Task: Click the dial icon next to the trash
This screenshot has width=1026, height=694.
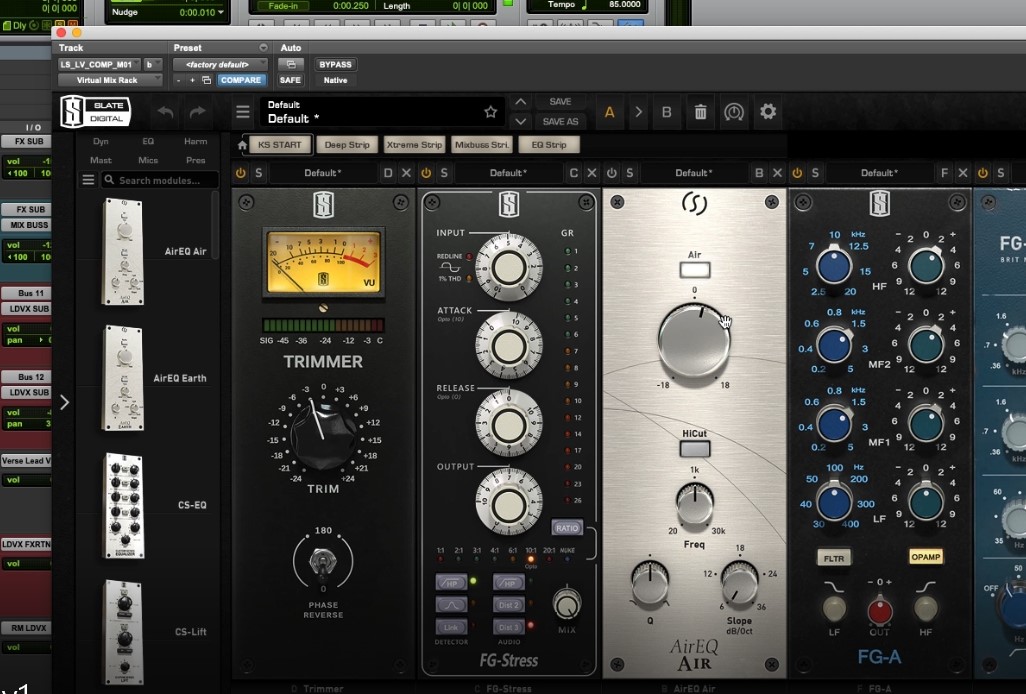Action: click(734, 112)
